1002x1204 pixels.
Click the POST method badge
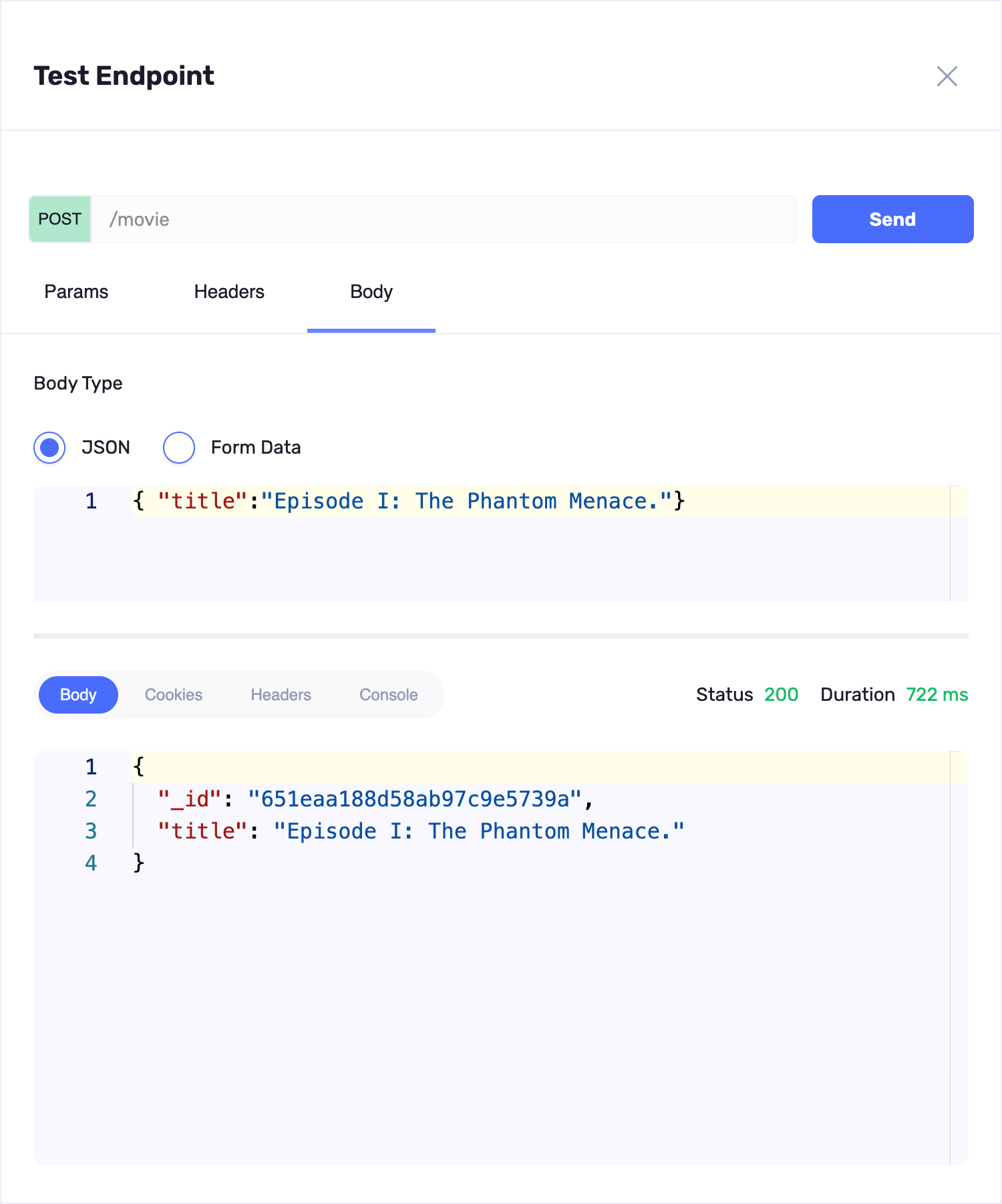pyautogui.click(x=60, y=219)
